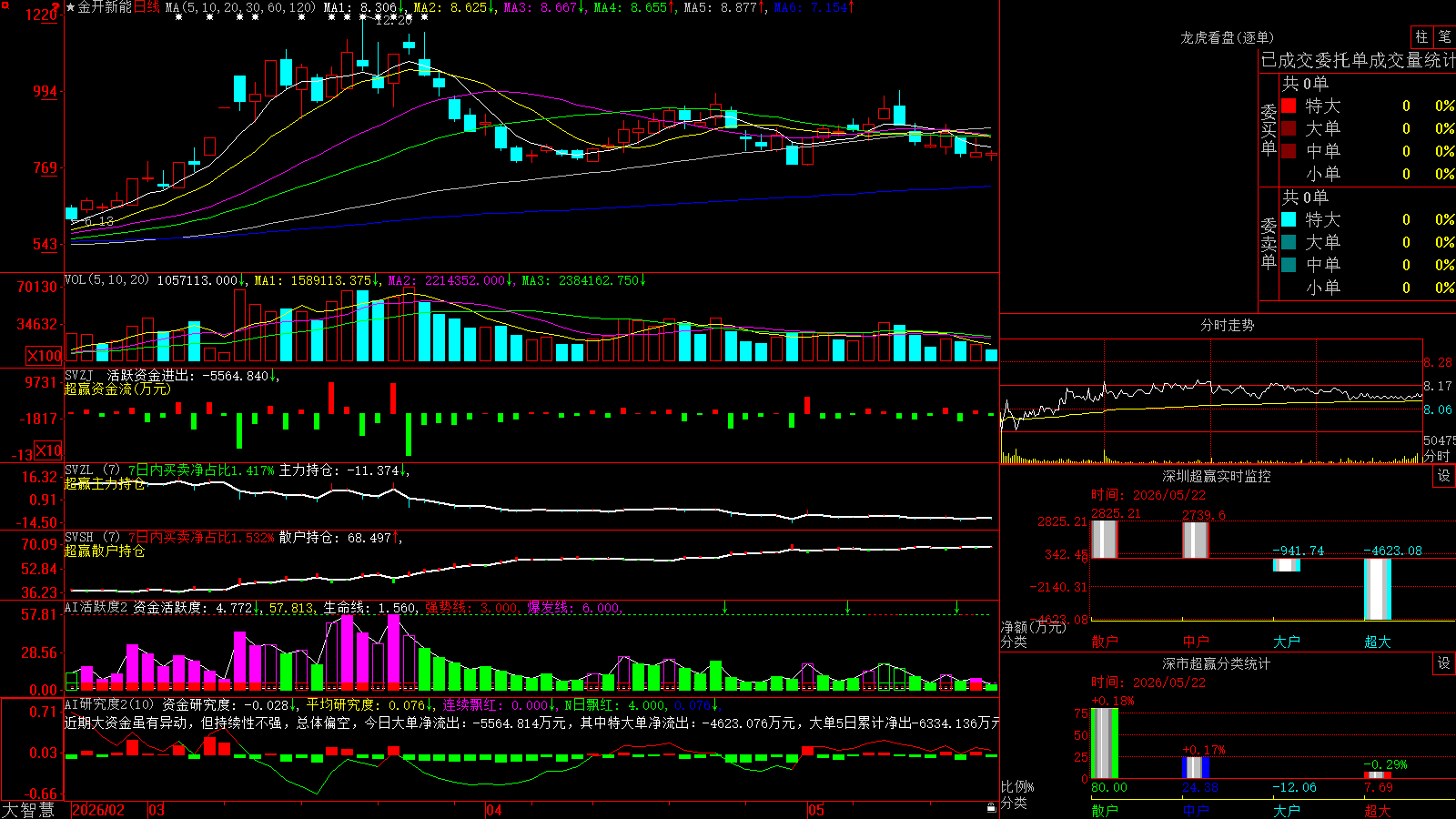Click the X10 scale box in SVZJ panel
This screenshot has height=819, width=1456.
coord(48,450)
